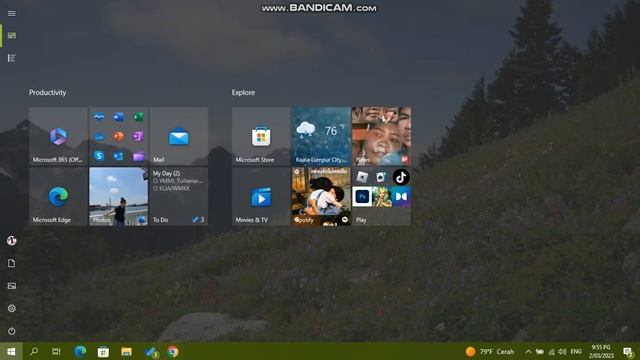This screenshot has height=360, width=640.
Task: Open the Pictures folder shortcut
Action: coord(11,286)
